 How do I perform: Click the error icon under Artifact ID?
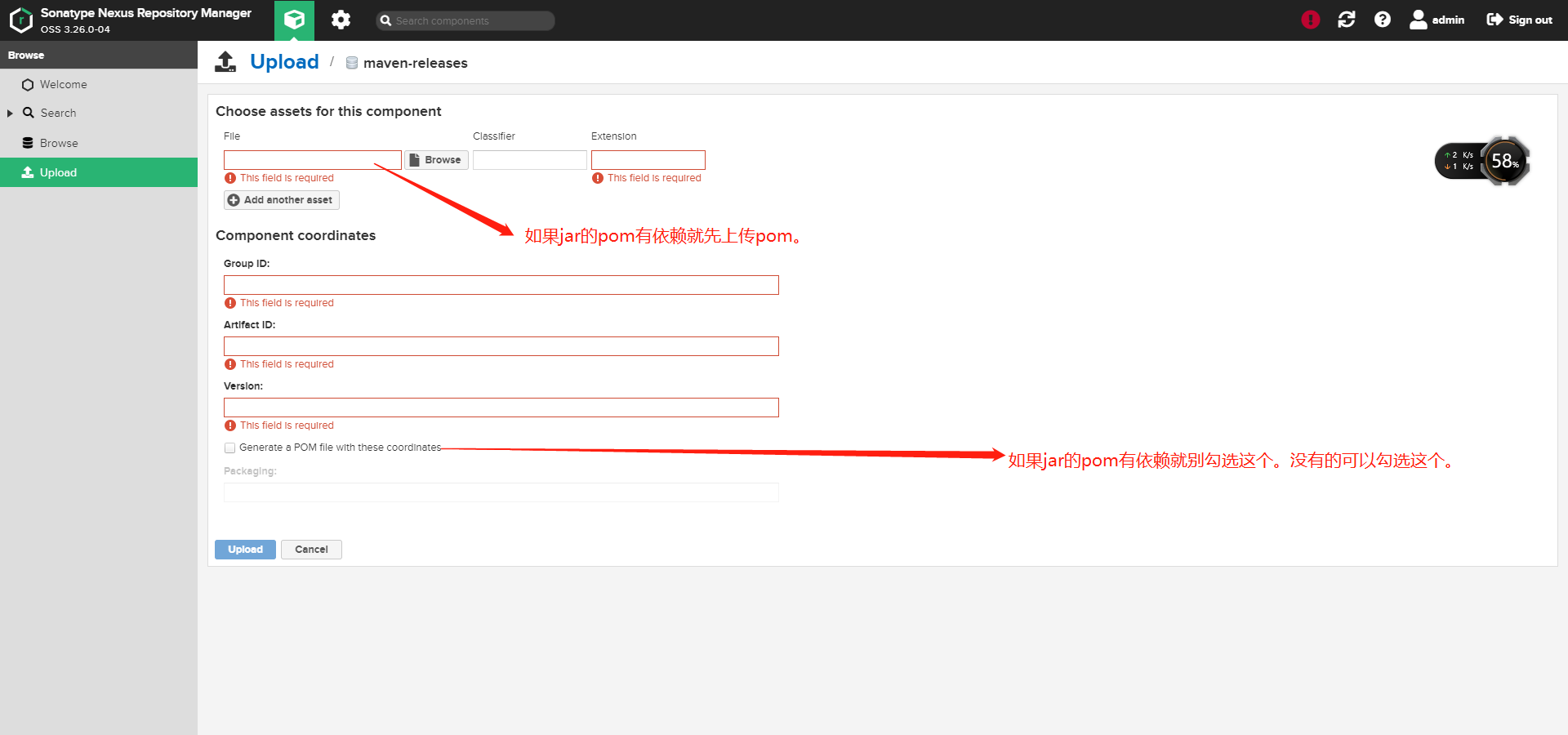tap(230, 364)
